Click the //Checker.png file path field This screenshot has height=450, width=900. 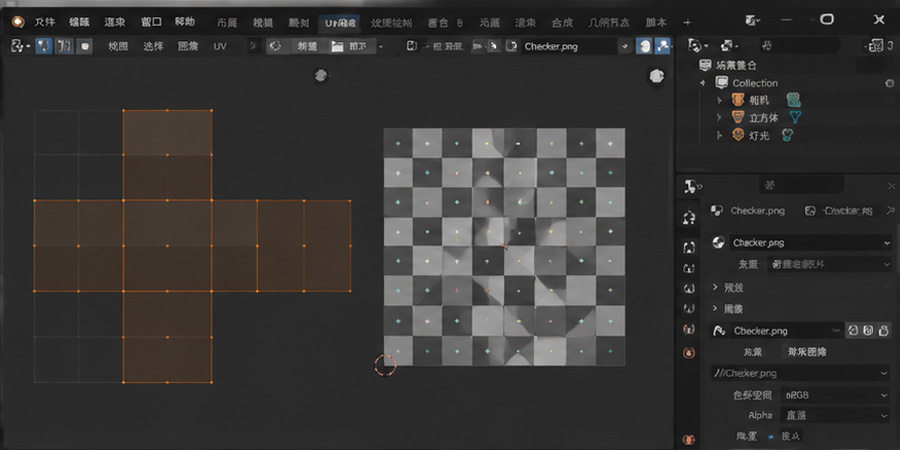click(x=801, y=373)
